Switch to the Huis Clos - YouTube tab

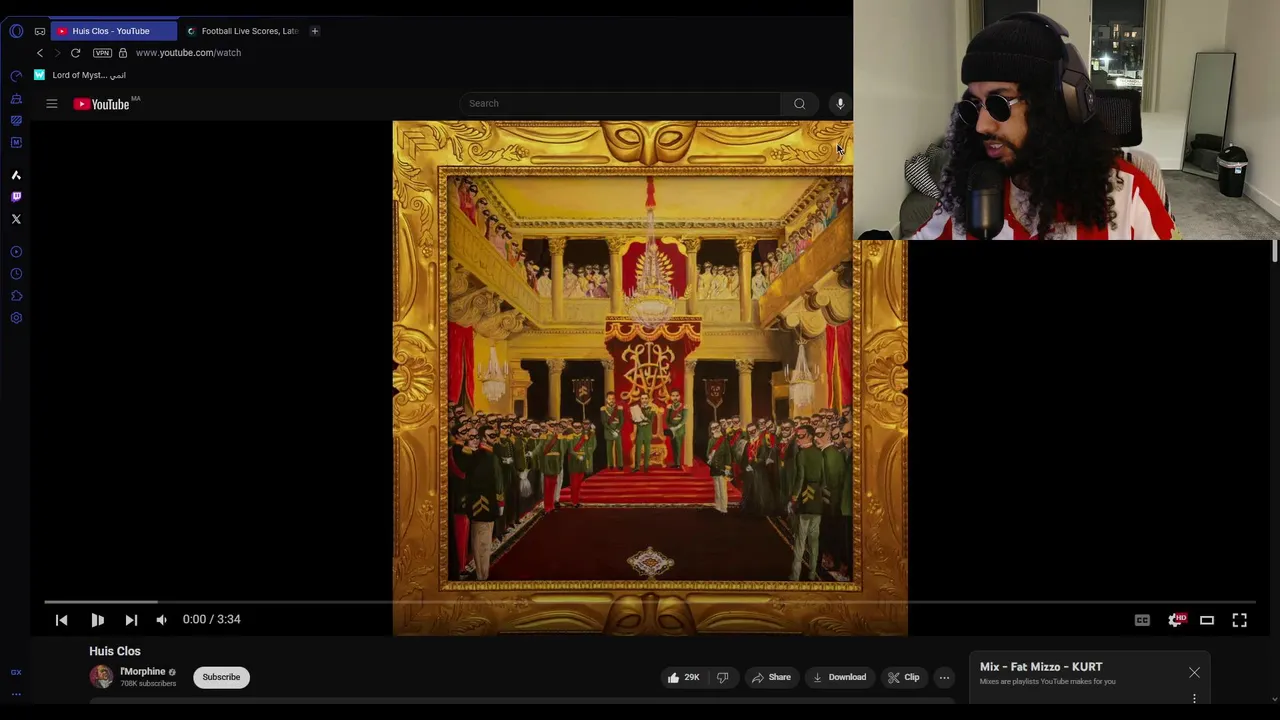[113, 31]
